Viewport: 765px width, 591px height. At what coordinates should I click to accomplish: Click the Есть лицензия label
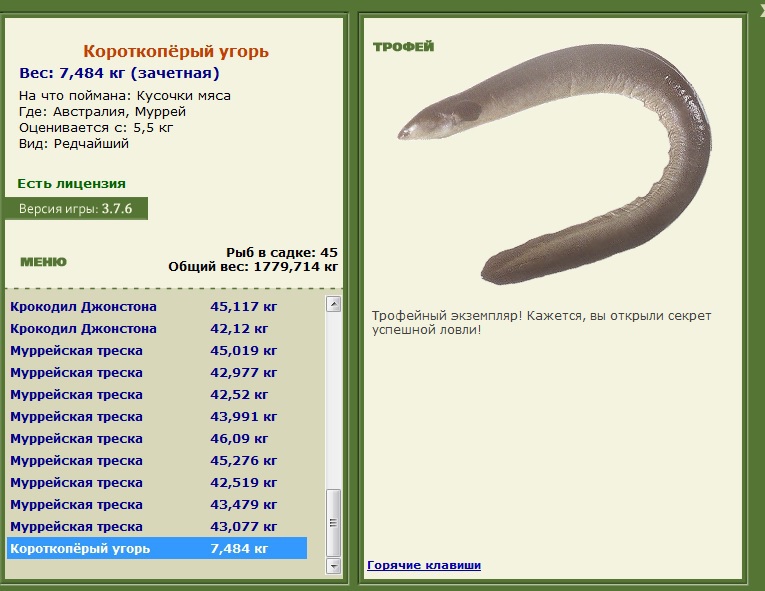coord(72,184)
